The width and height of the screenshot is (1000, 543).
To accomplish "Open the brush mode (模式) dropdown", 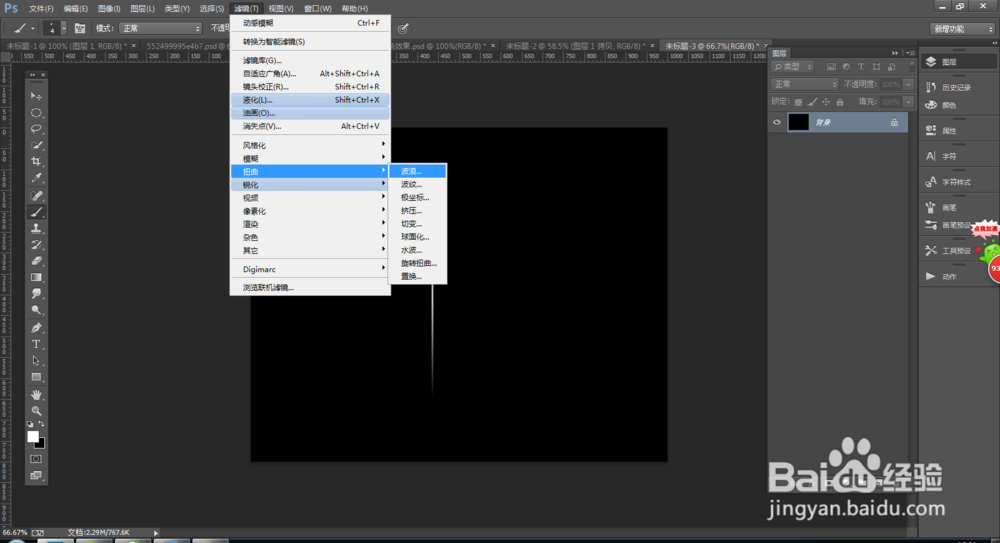I will click(160, 29).
